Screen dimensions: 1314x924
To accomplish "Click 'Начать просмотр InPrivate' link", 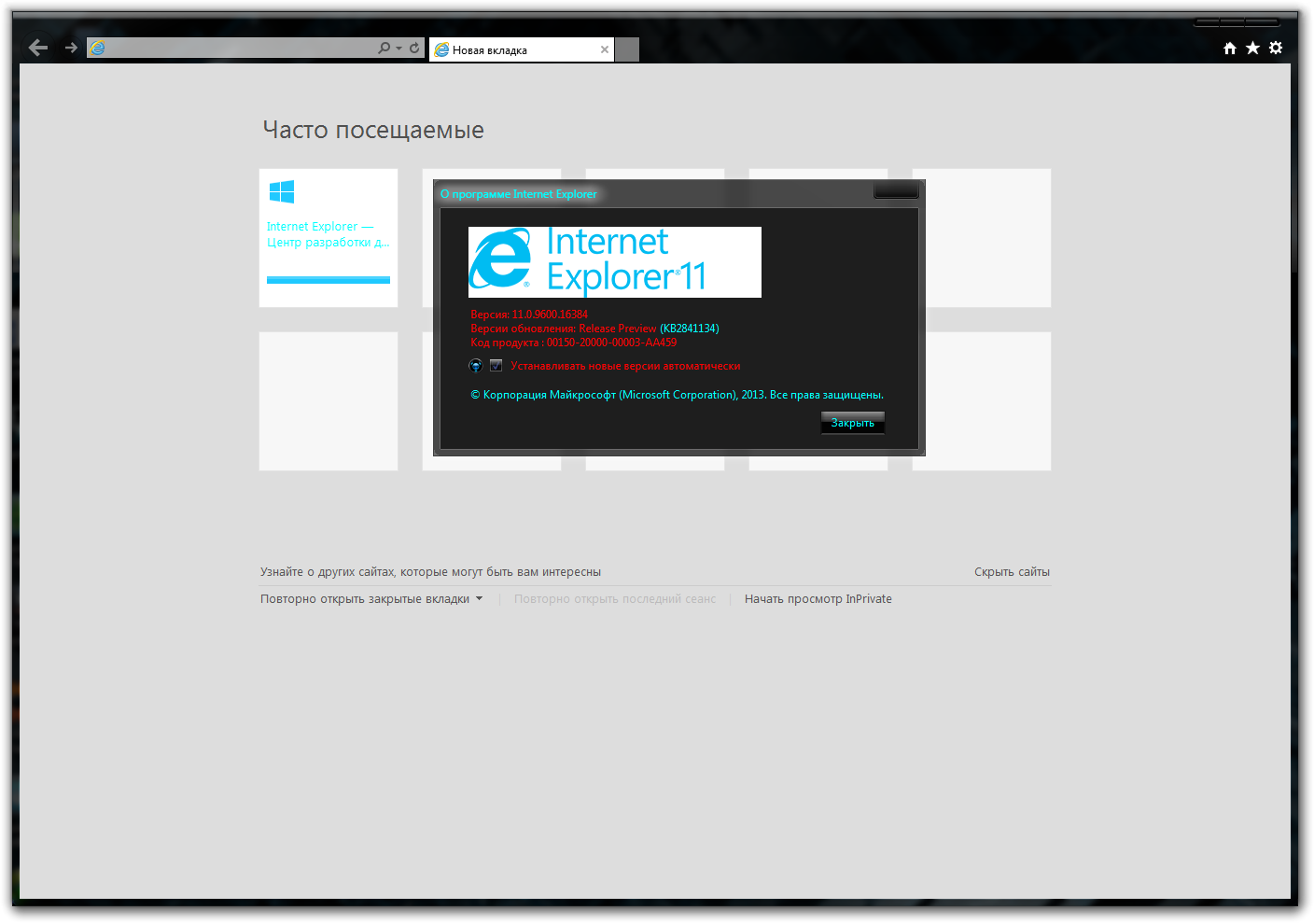I will pyautogui.click(x=818, y=599).
